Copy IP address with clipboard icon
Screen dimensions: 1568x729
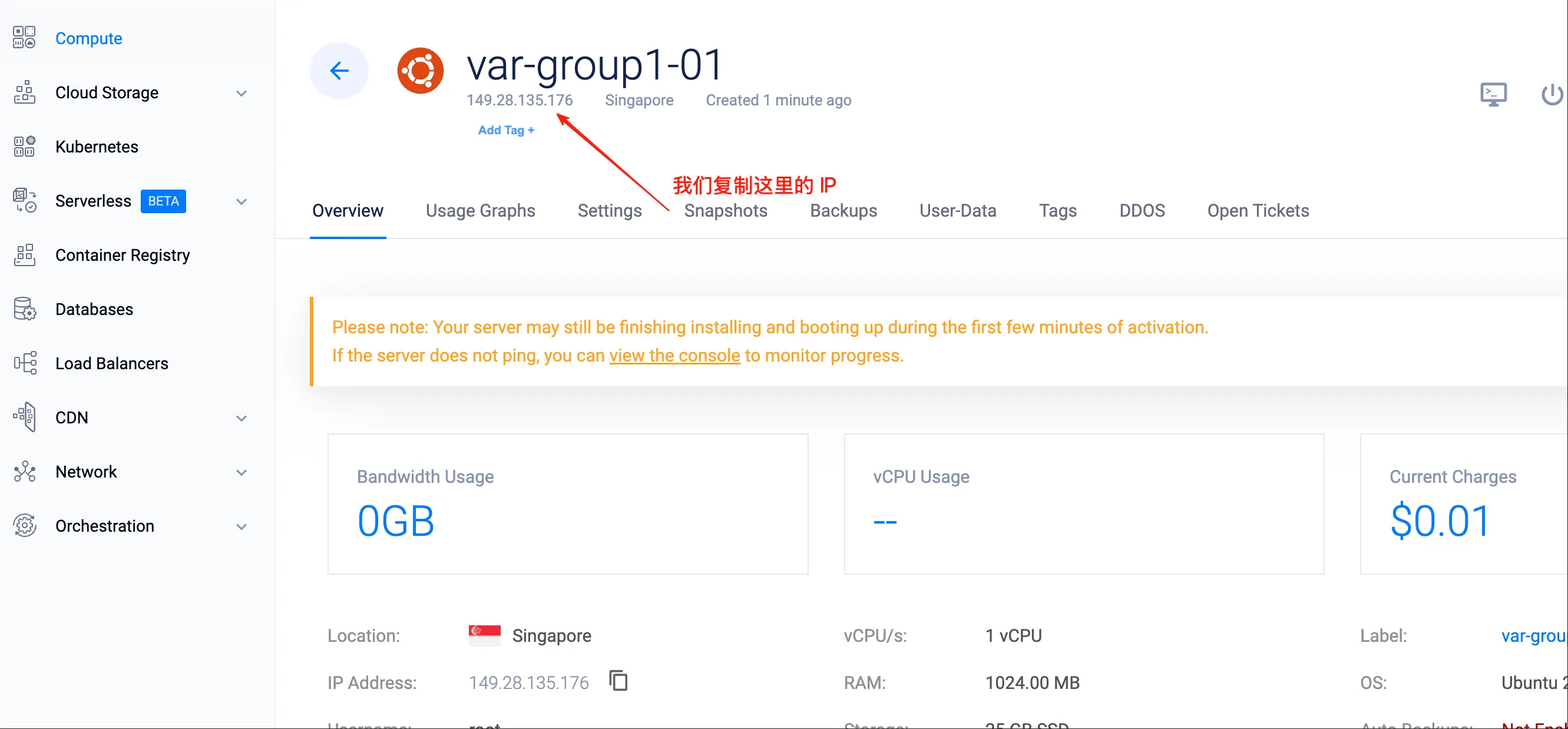(618, 680)
